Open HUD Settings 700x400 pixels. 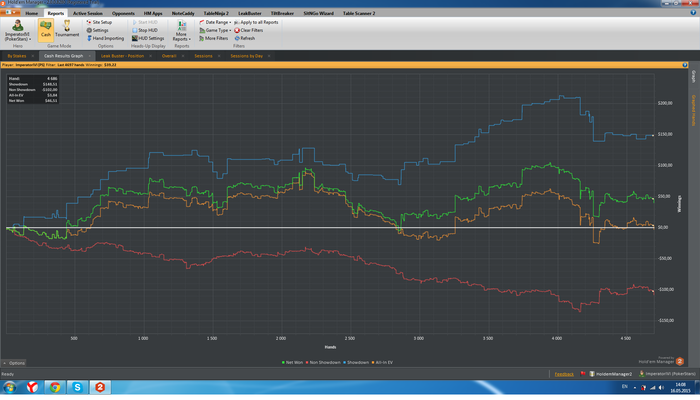[x=148, y=38]
